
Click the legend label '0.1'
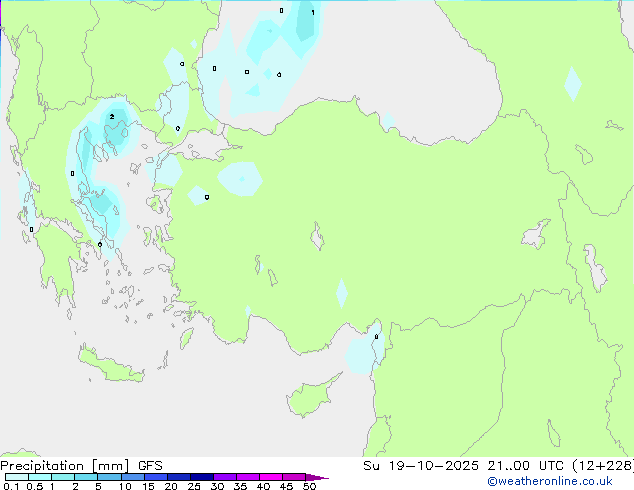coord(11,486)
